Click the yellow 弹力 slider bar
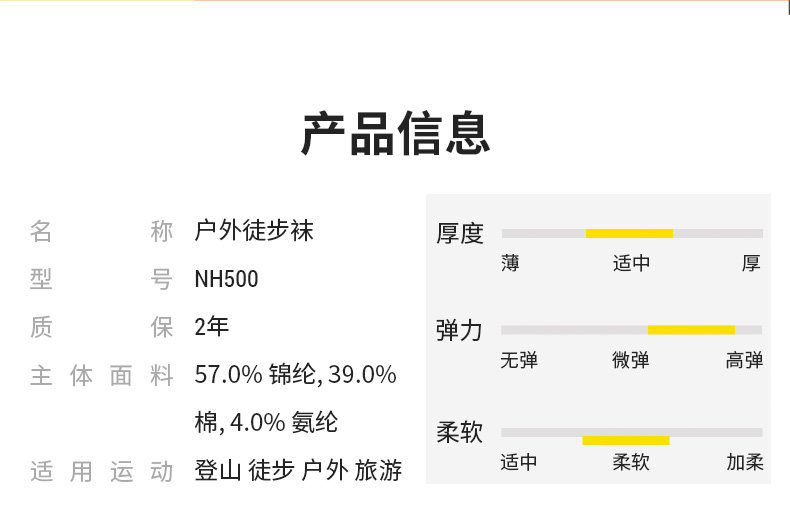 691,330
